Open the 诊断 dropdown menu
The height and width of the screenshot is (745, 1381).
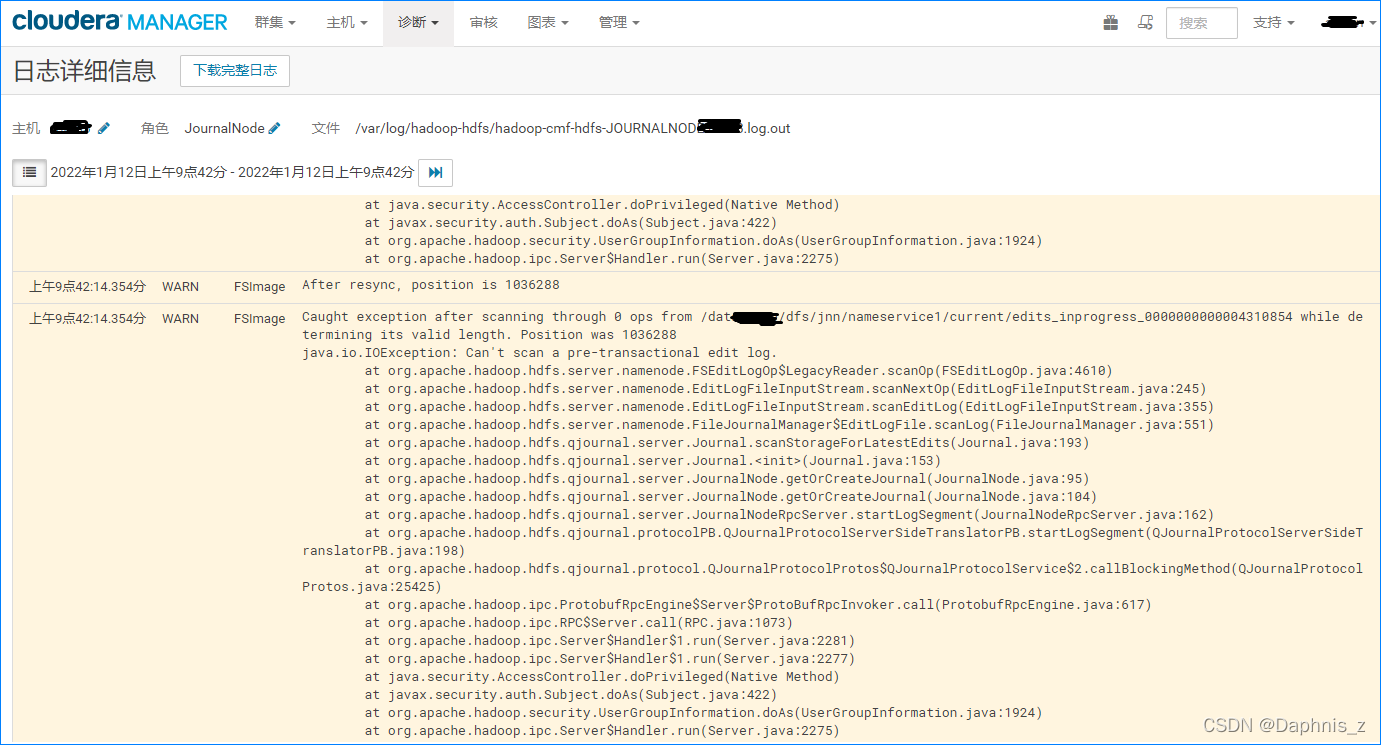(418, 22)
